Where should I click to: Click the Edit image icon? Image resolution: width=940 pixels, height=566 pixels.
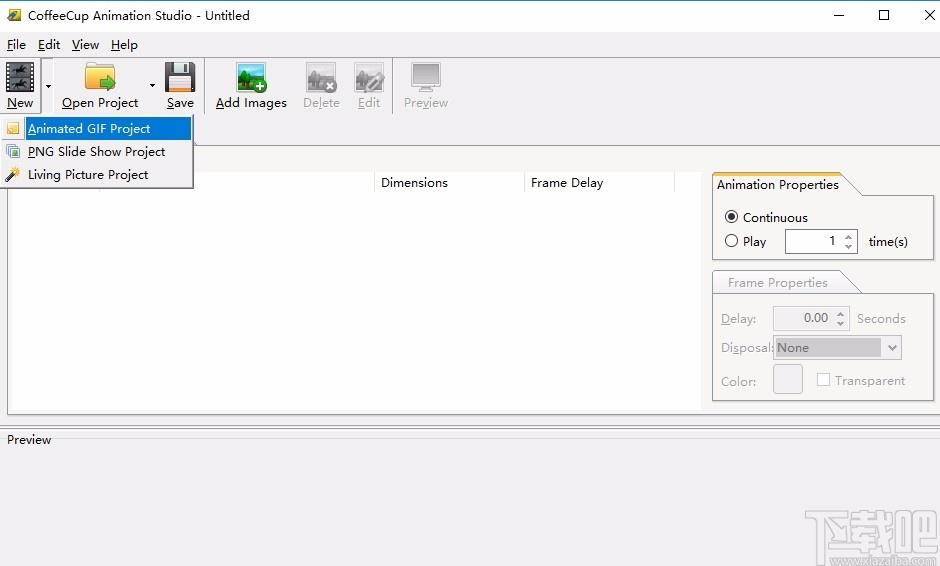click(369, 77)
